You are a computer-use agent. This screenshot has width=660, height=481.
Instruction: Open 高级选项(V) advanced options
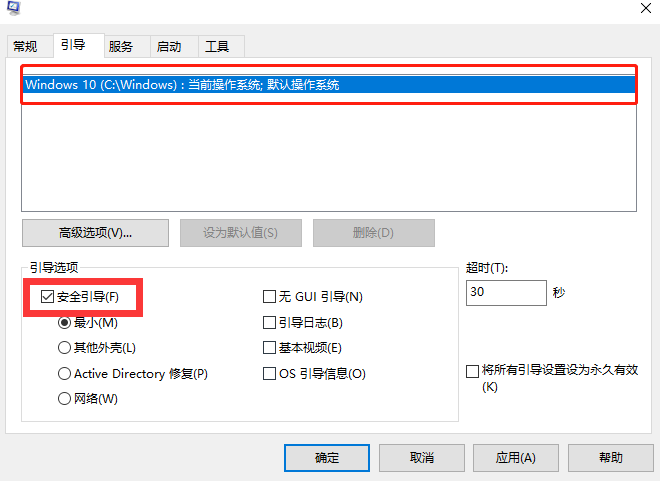click(96, 233)
